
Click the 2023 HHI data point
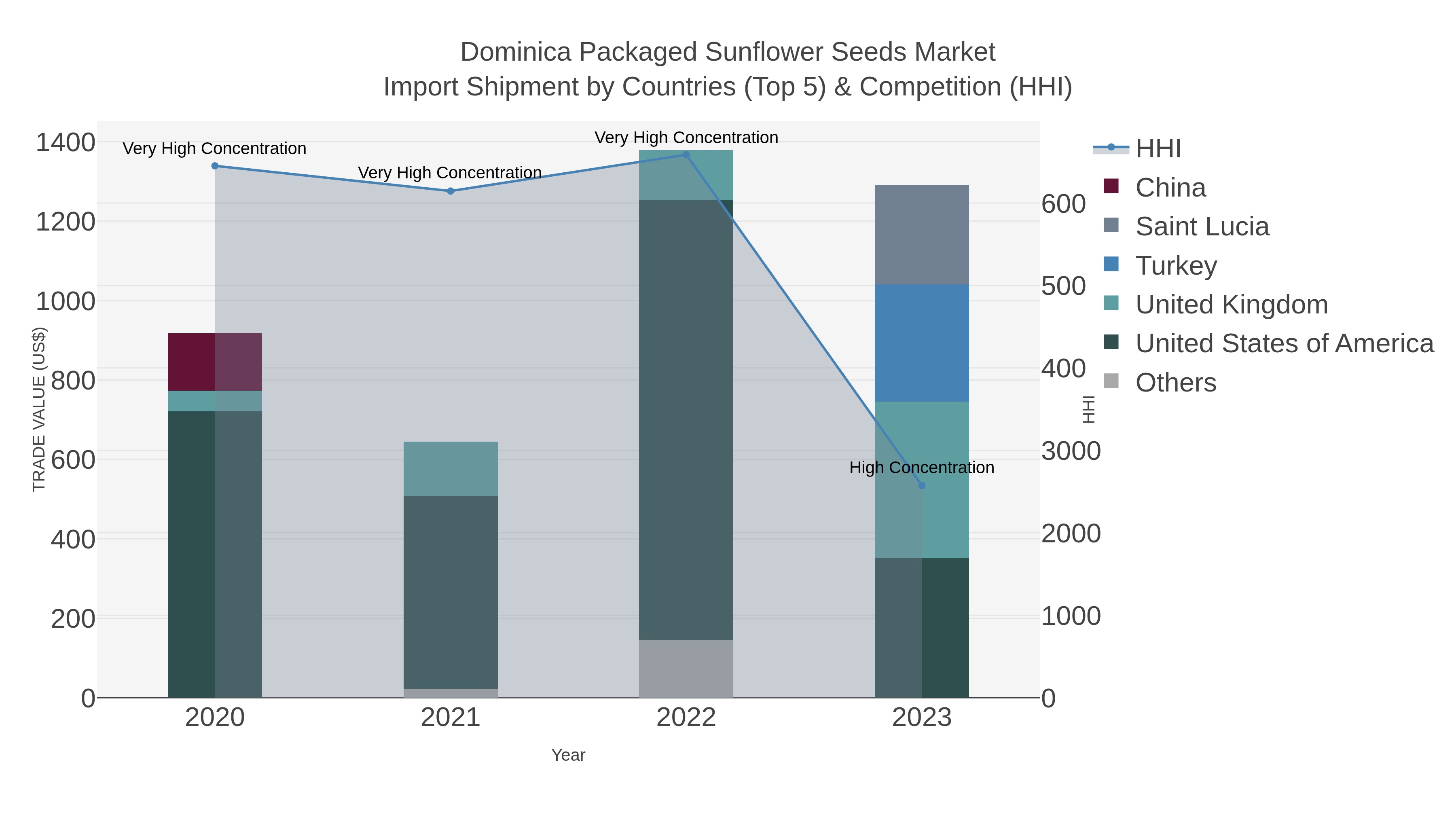922,485
